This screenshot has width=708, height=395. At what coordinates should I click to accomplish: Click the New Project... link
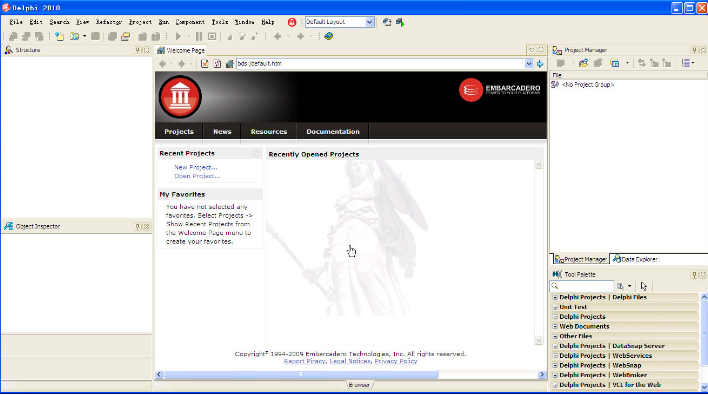[196, 167]
